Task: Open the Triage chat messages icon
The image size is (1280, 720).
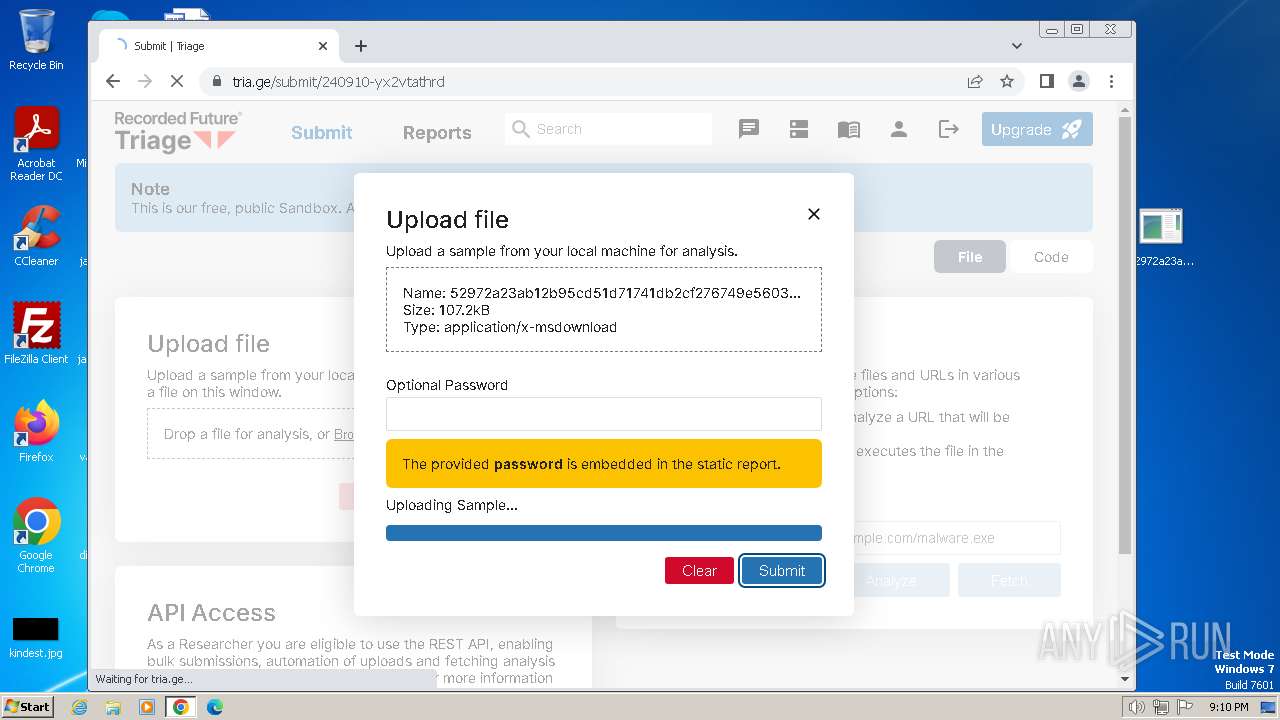Action: coord(749,129)
